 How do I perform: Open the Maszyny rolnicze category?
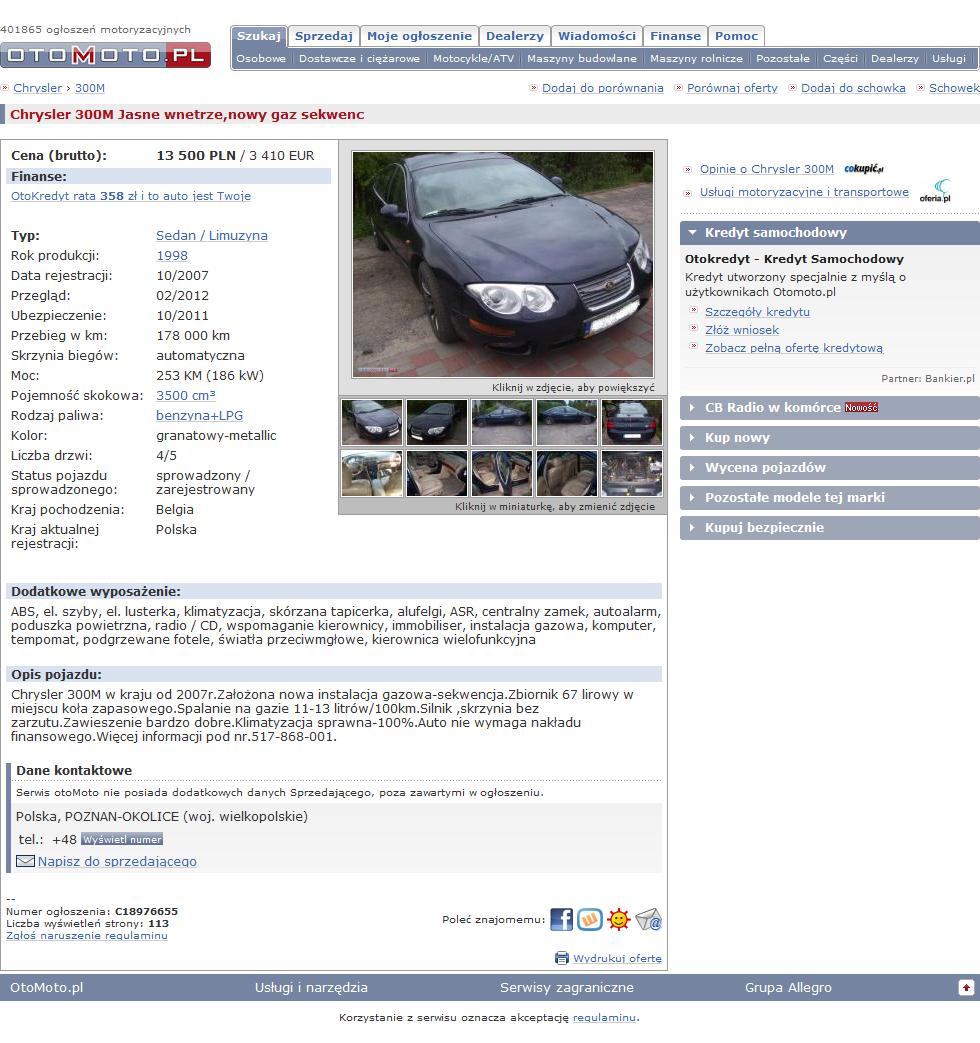point(697,59)
